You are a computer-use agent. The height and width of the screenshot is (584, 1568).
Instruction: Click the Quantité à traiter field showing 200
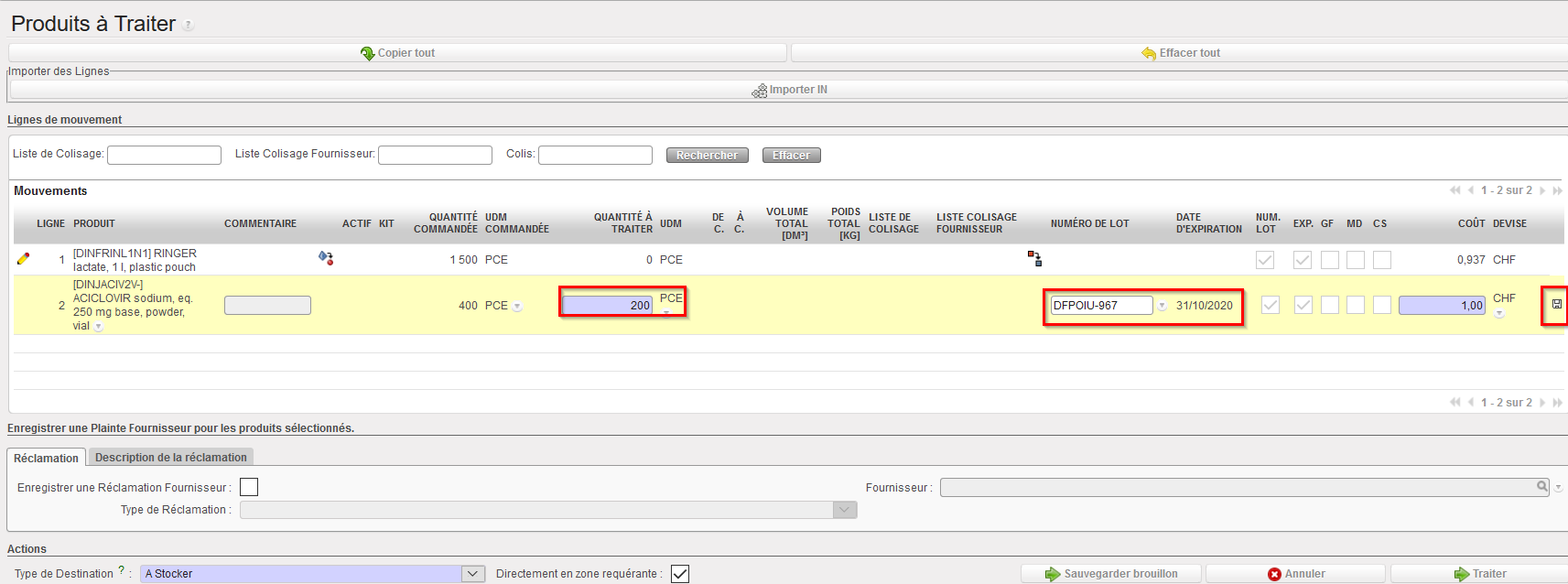(x=607, y=305)
